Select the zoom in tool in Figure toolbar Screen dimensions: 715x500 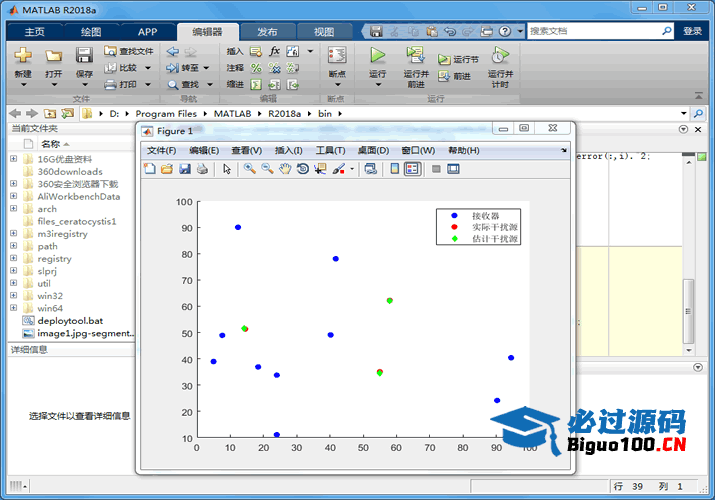click(x=249, y=169)
